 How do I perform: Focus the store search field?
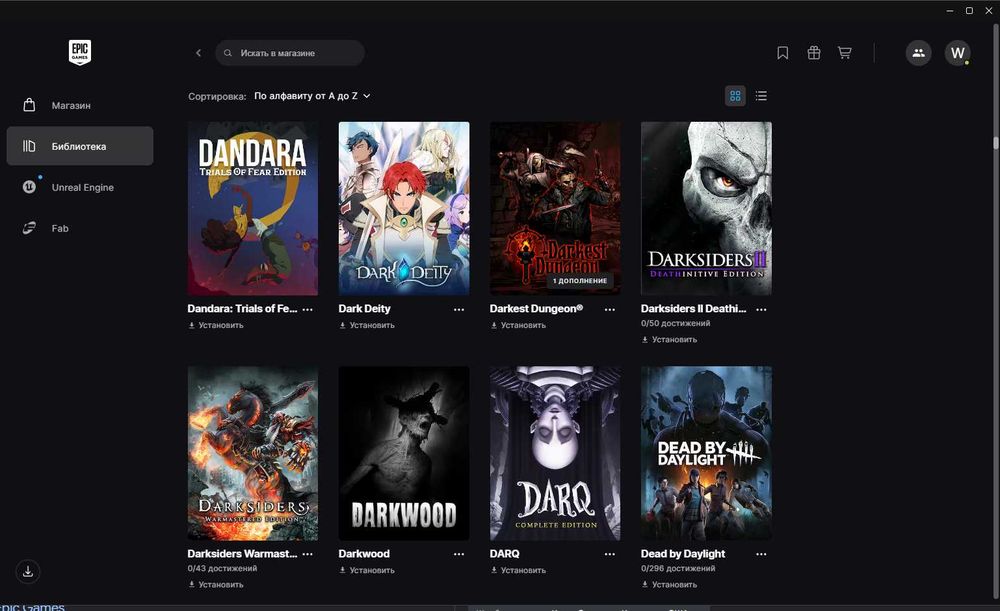pyautogui.click(x=290, y=53)
